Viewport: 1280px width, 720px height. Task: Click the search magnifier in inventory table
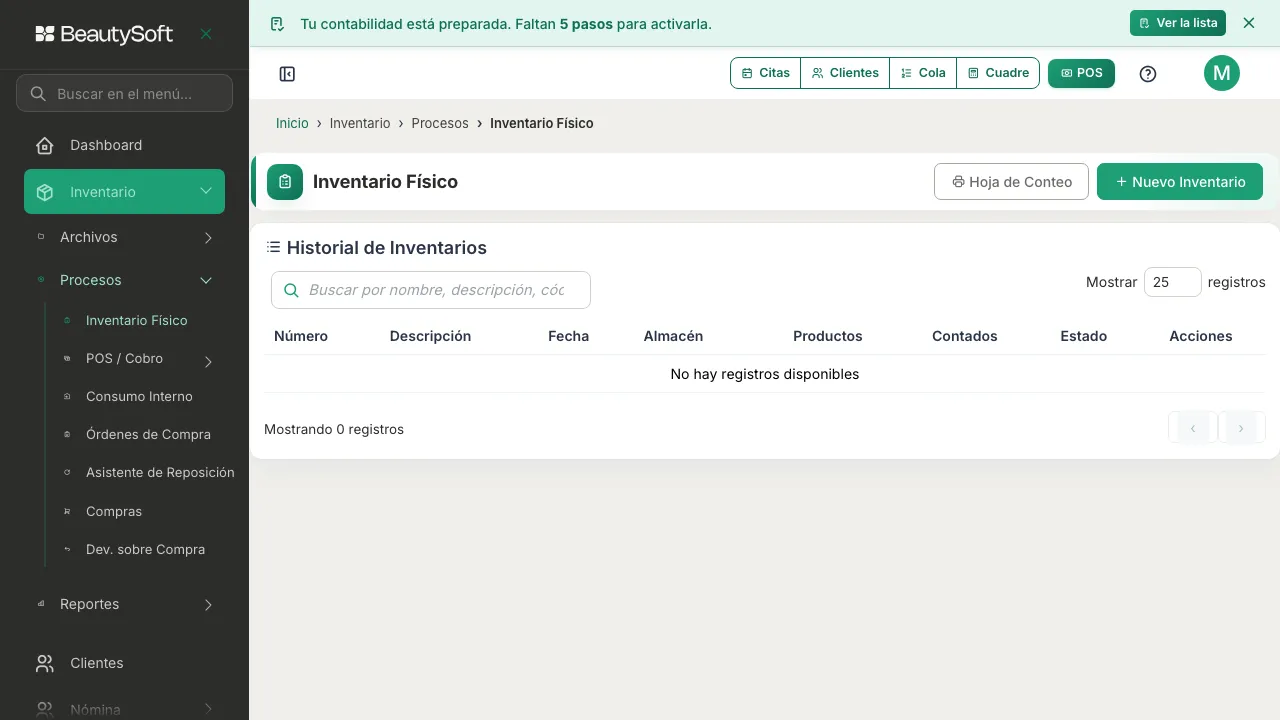[x=292, y=290]
